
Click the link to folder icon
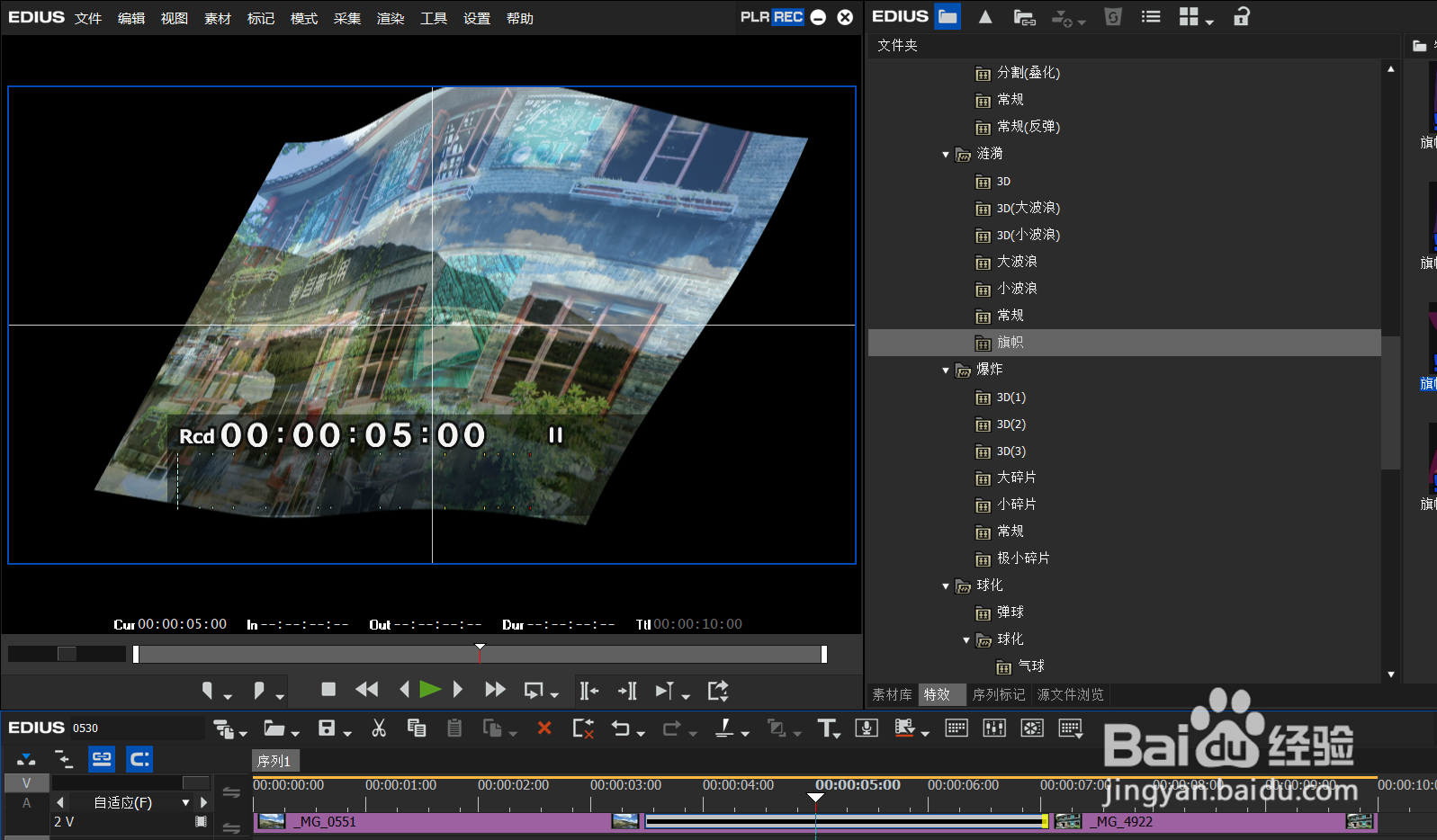click(x=1024, y=17)
